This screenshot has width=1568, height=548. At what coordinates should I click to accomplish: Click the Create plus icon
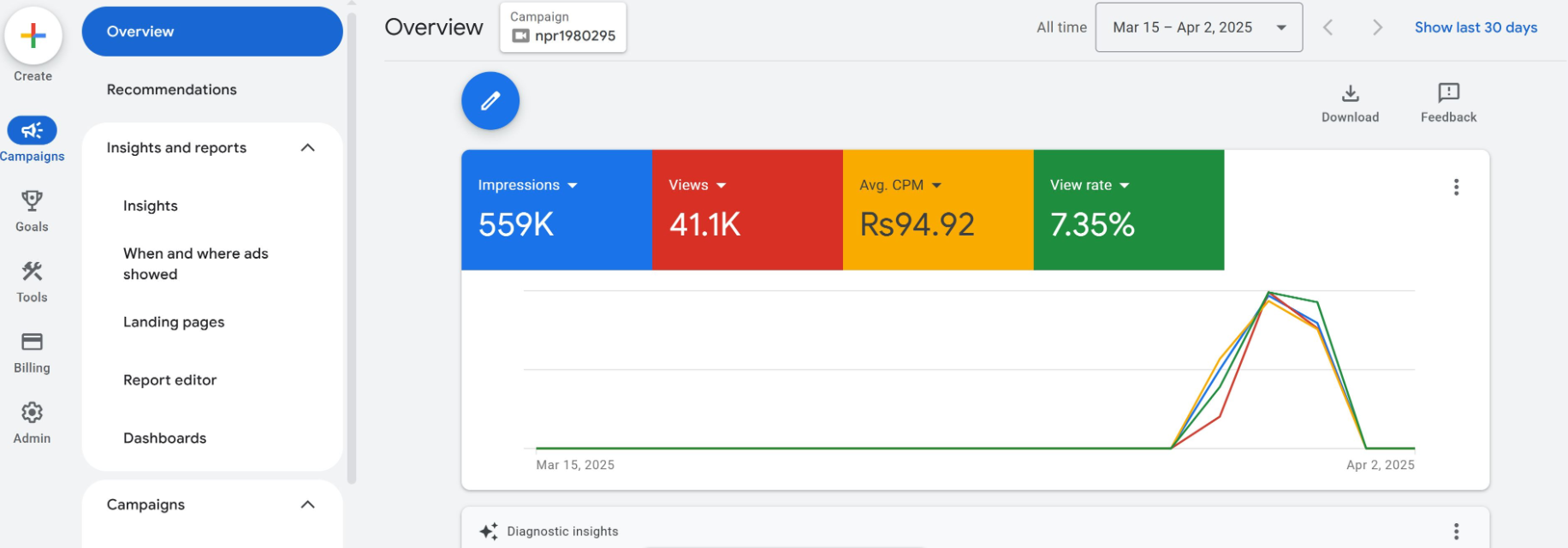click(33, 36)
